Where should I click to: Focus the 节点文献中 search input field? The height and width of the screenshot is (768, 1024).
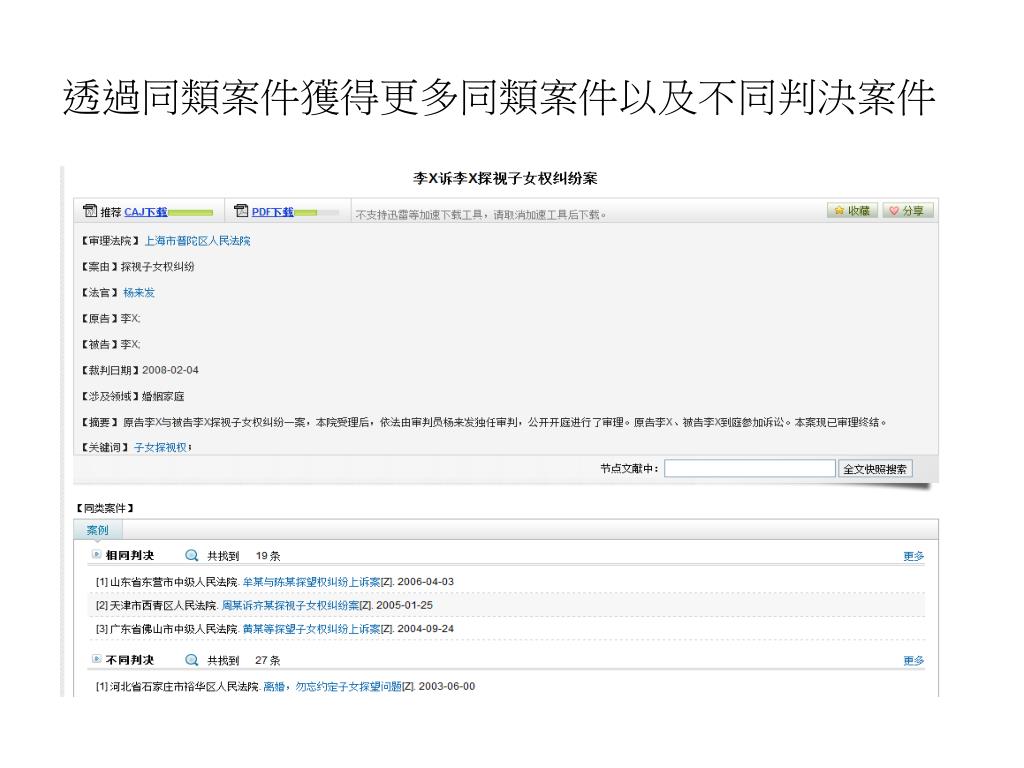(750, 468)
